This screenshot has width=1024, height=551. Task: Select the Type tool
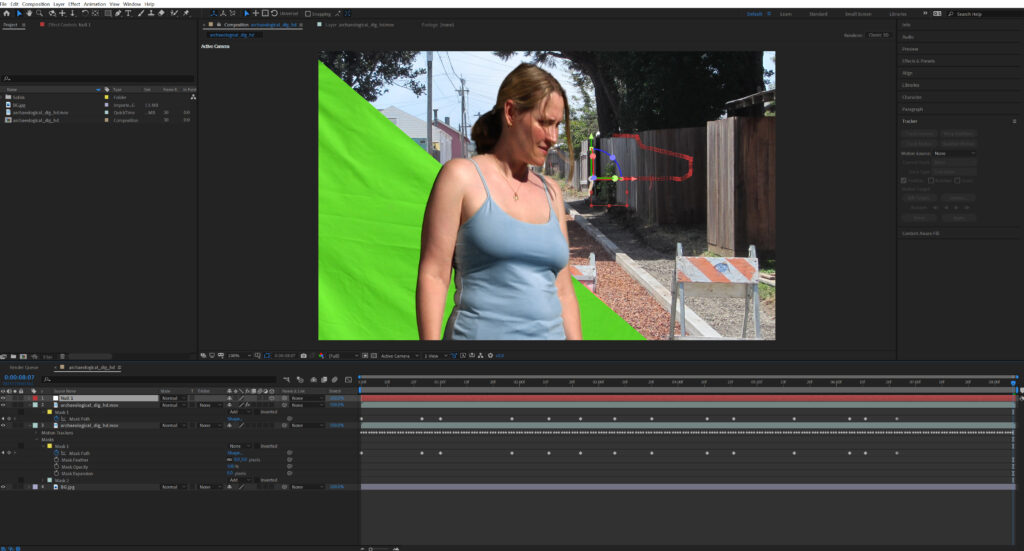(128, 14)
